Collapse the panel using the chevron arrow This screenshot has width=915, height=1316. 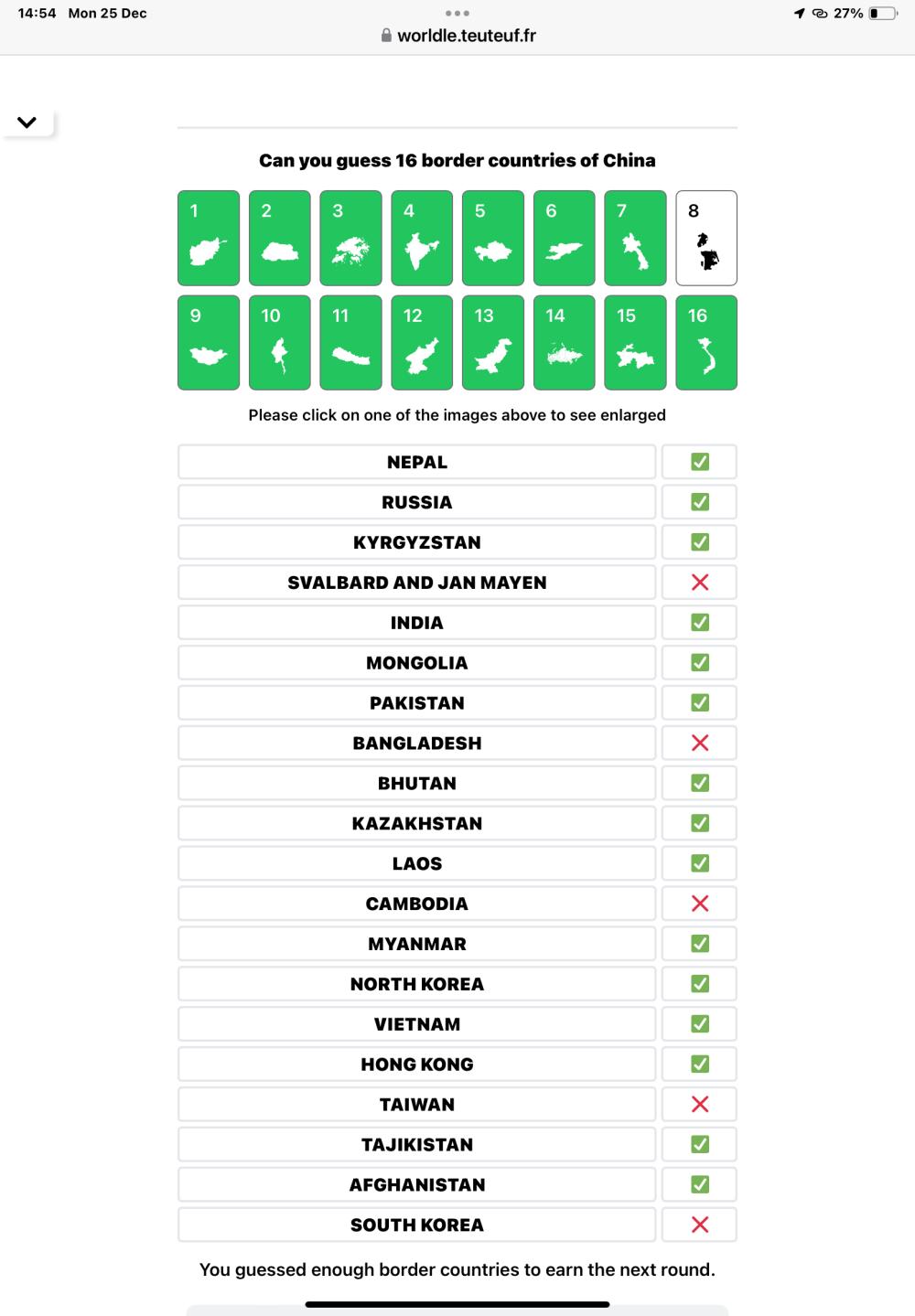[x=27, y=123]
